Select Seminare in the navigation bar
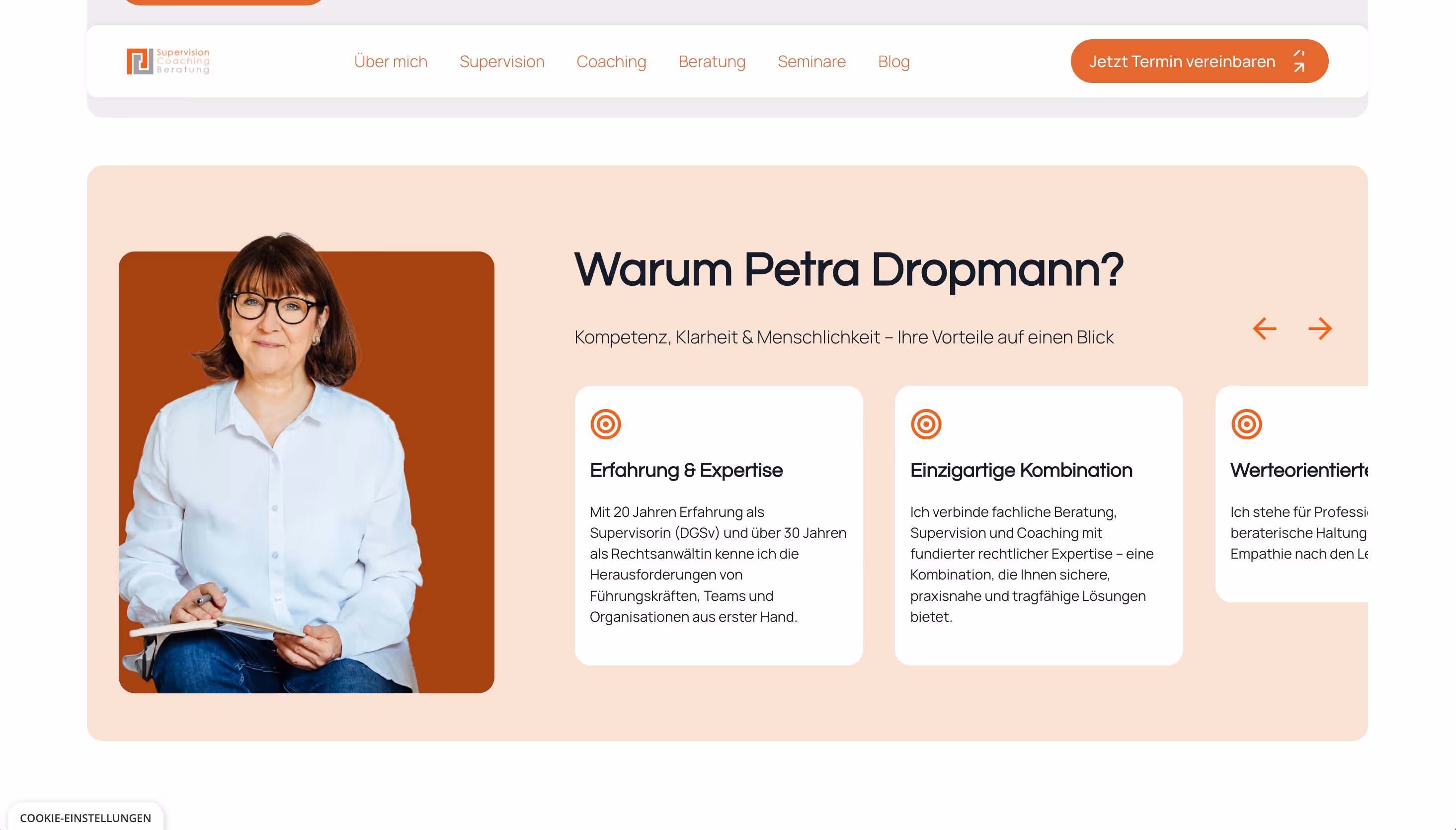 click(811, 62)
